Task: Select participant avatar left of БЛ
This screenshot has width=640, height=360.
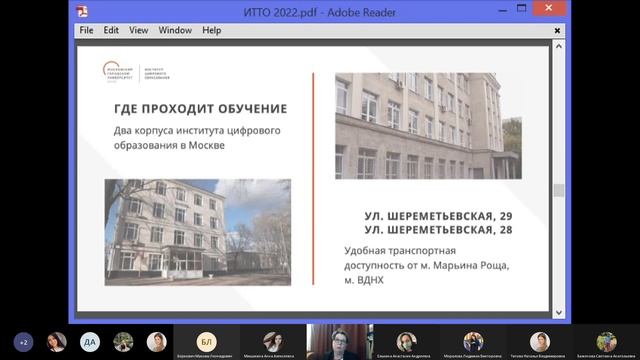Action: point(156,342)
